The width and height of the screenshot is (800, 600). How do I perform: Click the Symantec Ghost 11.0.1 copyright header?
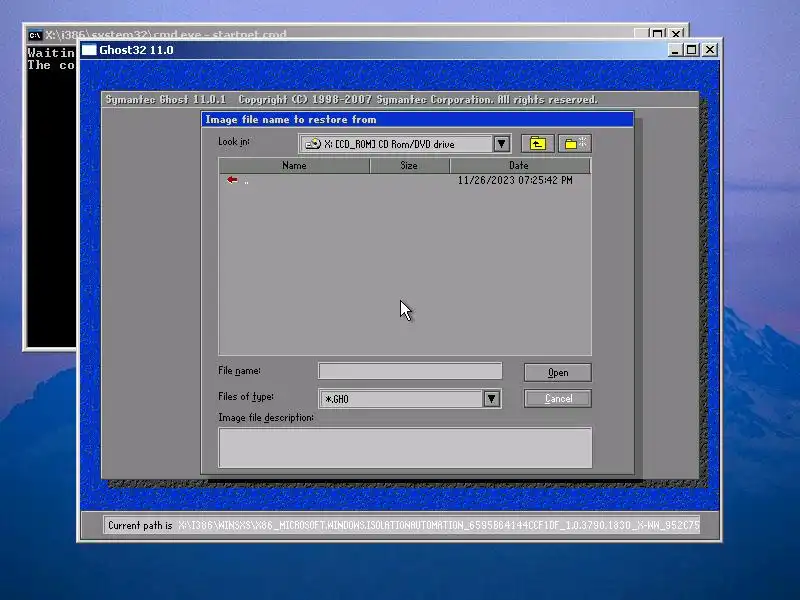pos(351,99)
